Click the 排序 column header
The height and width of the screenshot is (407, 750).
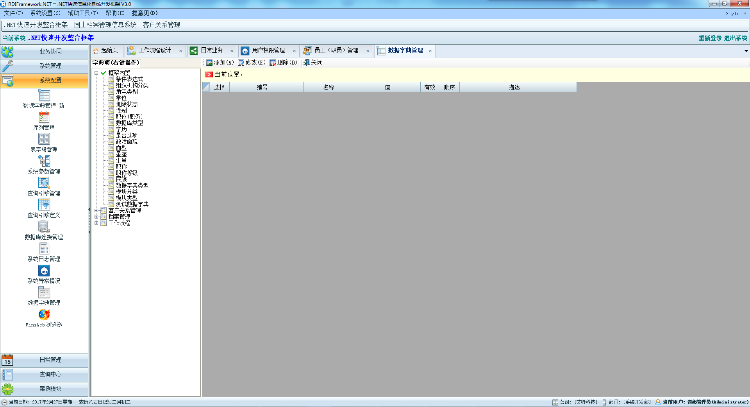(x=450, y=87)
